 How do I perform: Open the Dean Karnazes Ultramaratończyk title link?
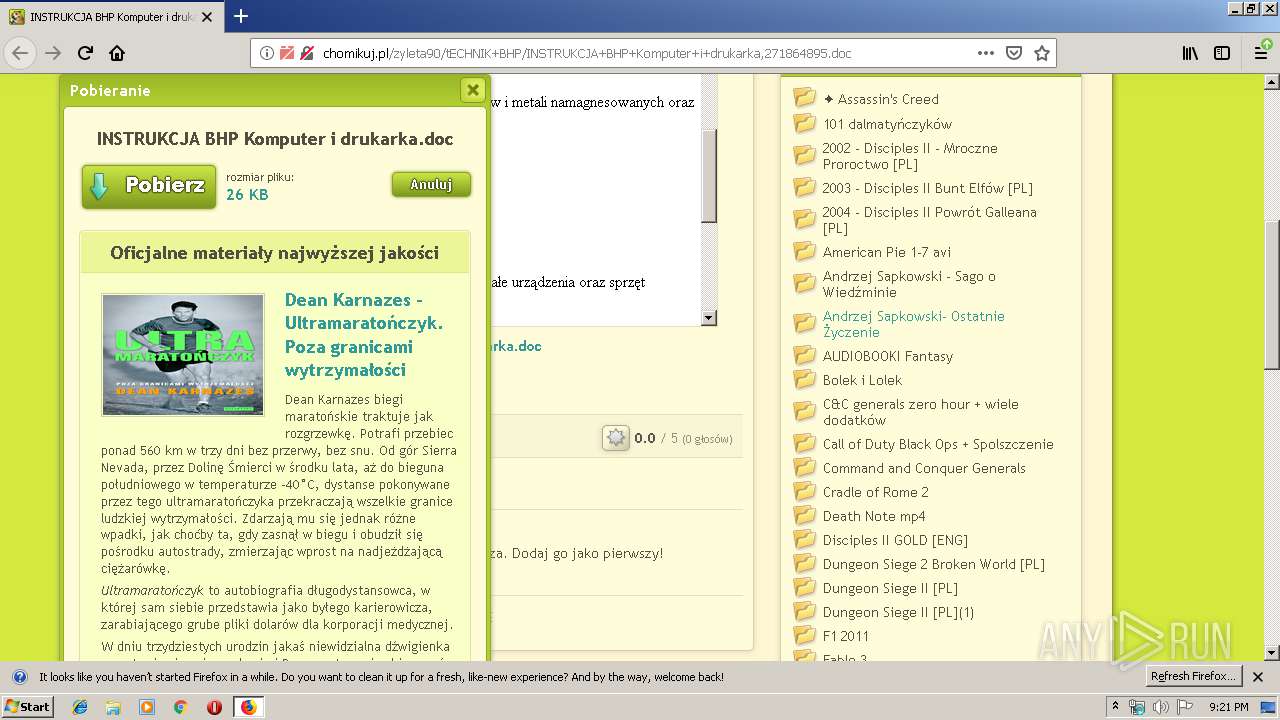[364, 335]
